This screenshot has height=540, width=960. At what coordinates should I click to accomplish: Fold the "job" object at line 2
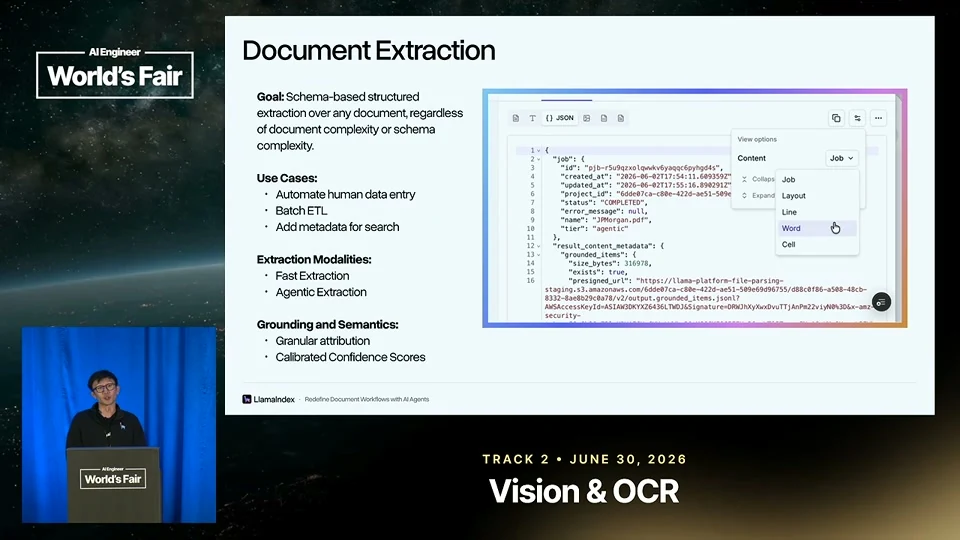pos(539,159)
